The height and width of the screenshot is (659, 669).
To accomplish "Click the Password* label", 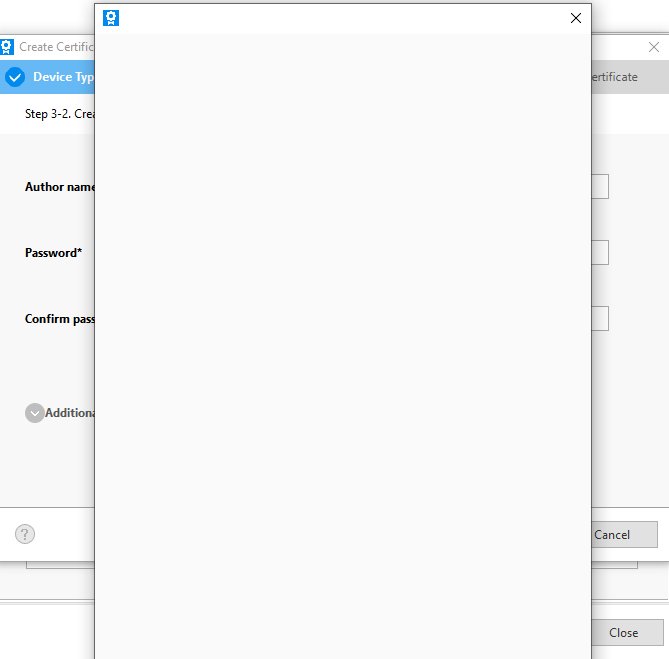I will point(53,253).
